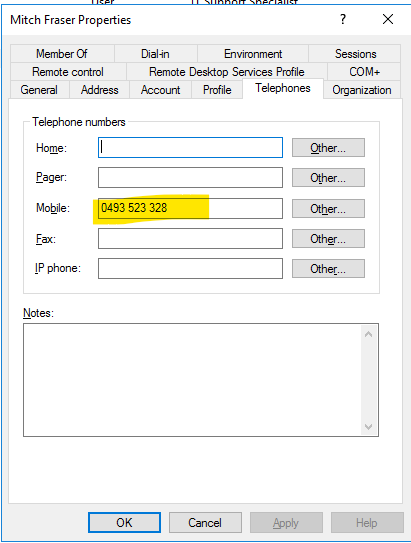Focus the Pager number input field
The height and width of the screenshot is (543, 411).
(x=190, y=178)
